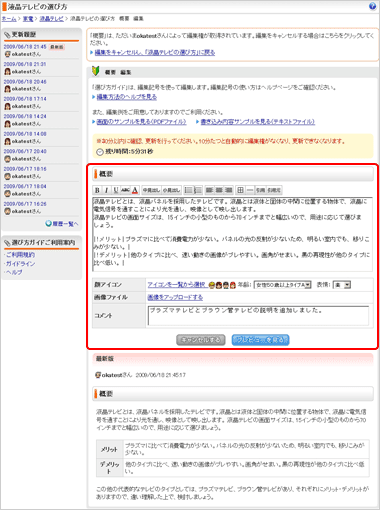Go to the Home (ホーム) breadcrumb link

click(9, 19)
